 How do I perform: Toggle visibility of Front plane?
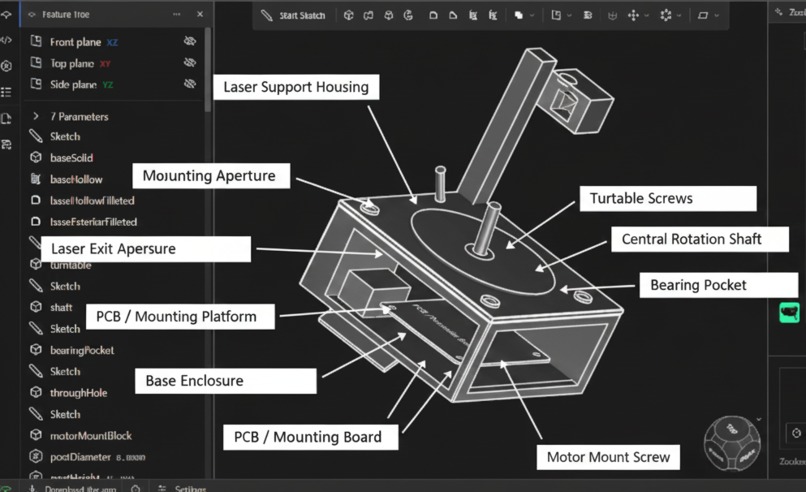pos(190,41)
